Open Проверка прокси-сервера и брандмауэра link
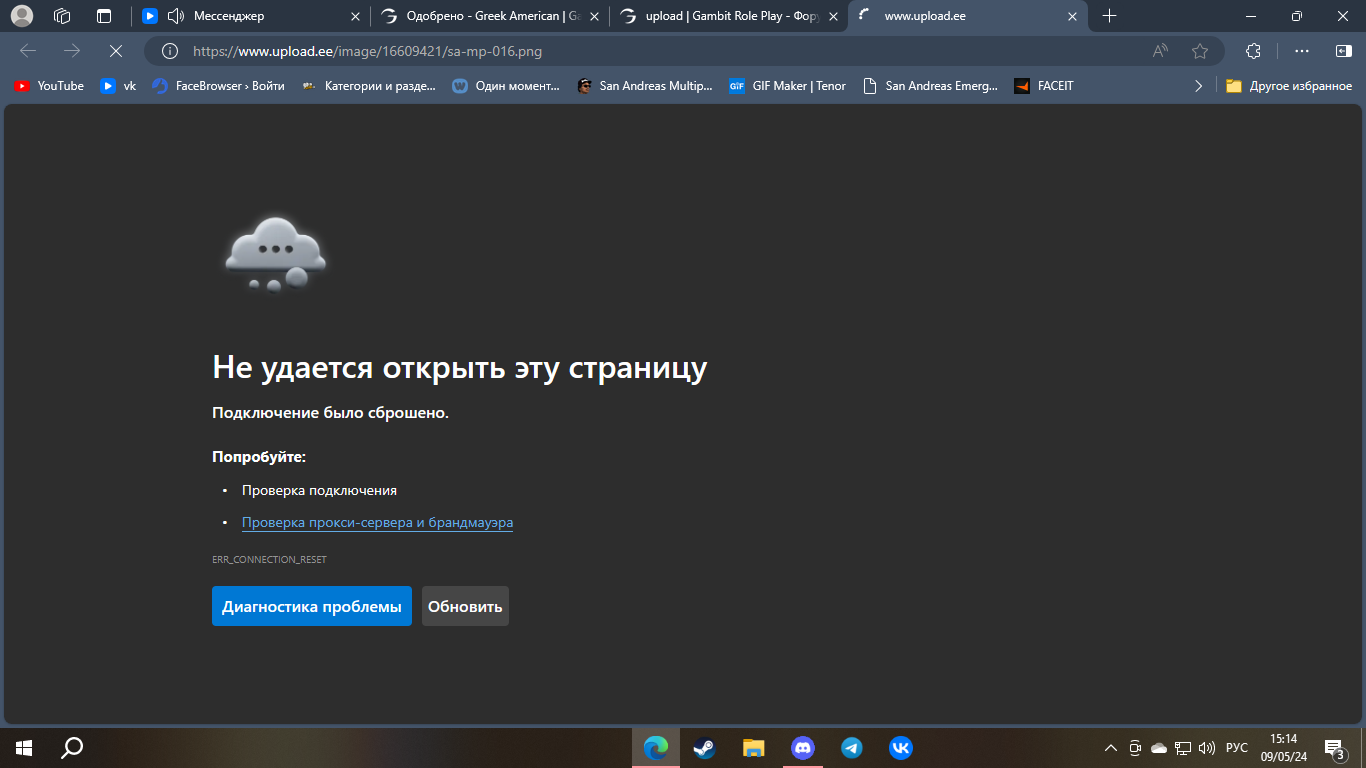Screen dimensions: 1366x768 (377, 522)
